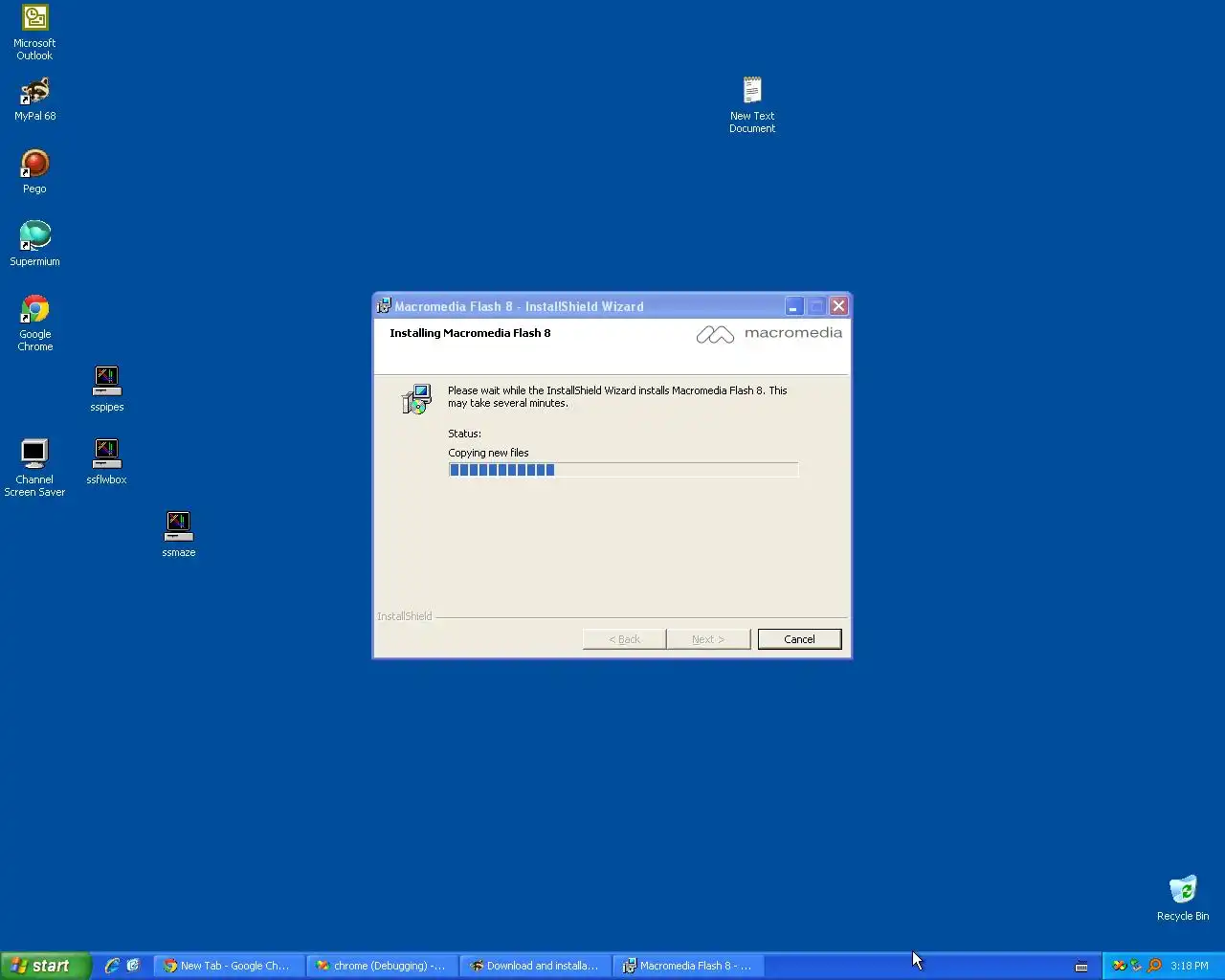Click the 3:18 PM system clock
The width and height of the screenshot is (1225, 980).
pyautogui.click(x=1190, y=966)
